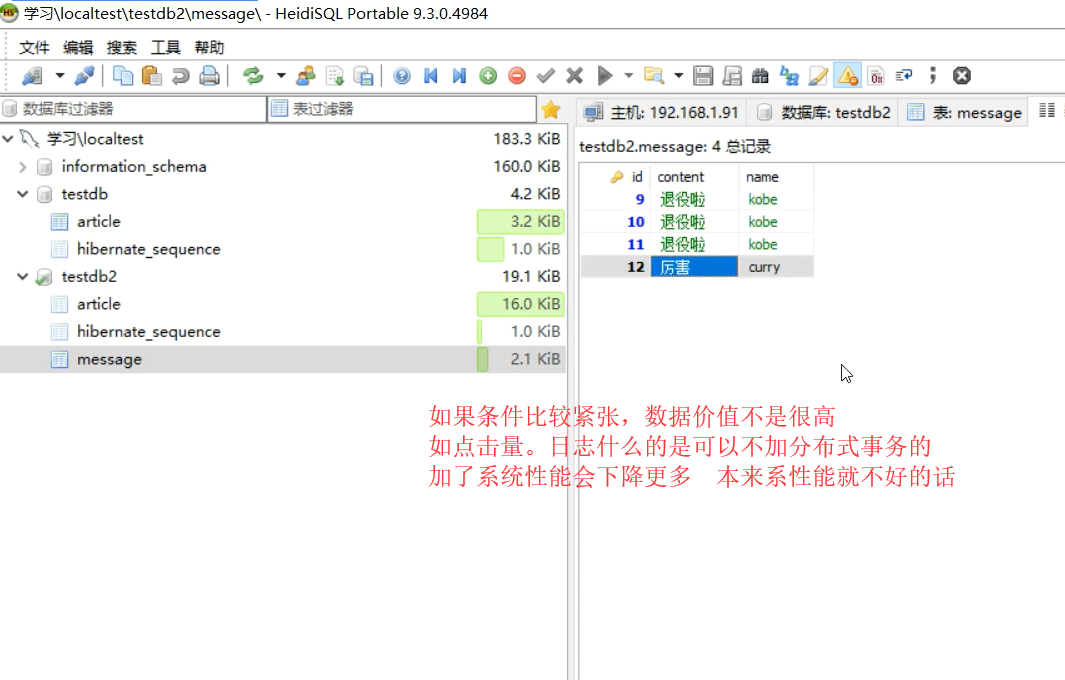
Task: Open the 帮助 menu
Action: click(209, 48)
